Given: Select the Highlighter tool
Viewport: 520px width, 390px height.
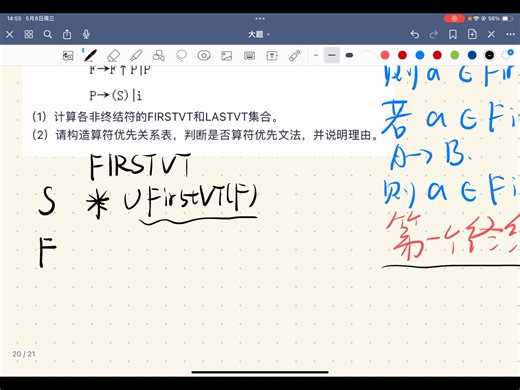Looking at the screenshot, I should pos(136,56).
